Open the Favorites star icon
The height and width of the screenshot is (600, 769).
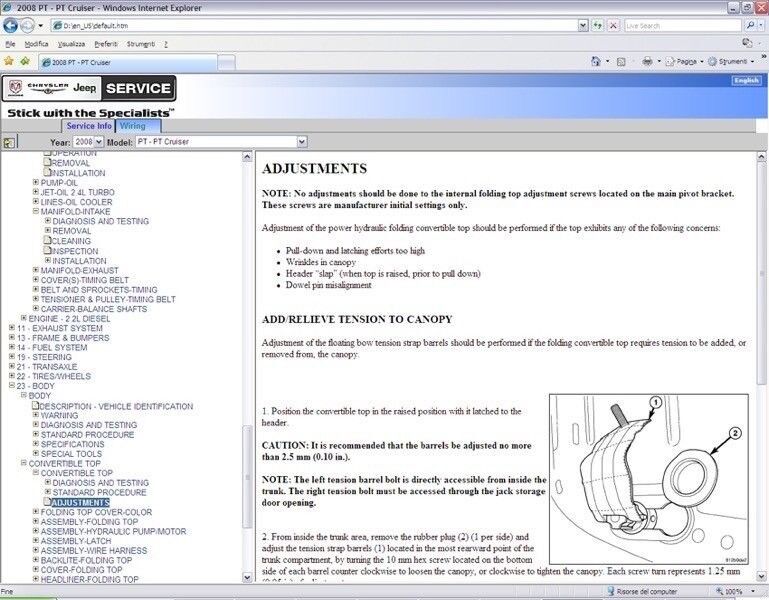pyautogui.click(x=9, y=61)
